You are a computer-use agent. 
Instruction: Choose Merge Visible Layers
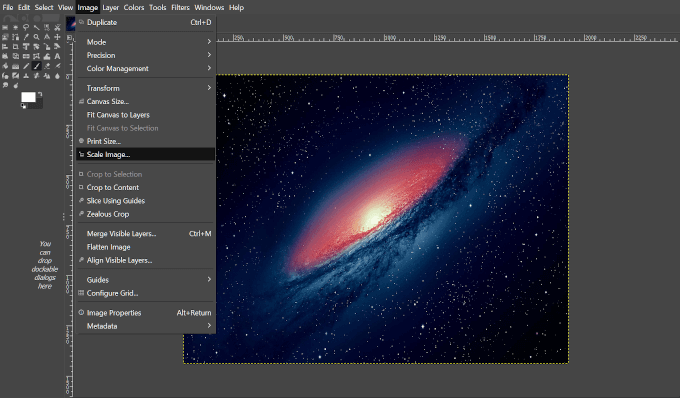tap(146, 234)
